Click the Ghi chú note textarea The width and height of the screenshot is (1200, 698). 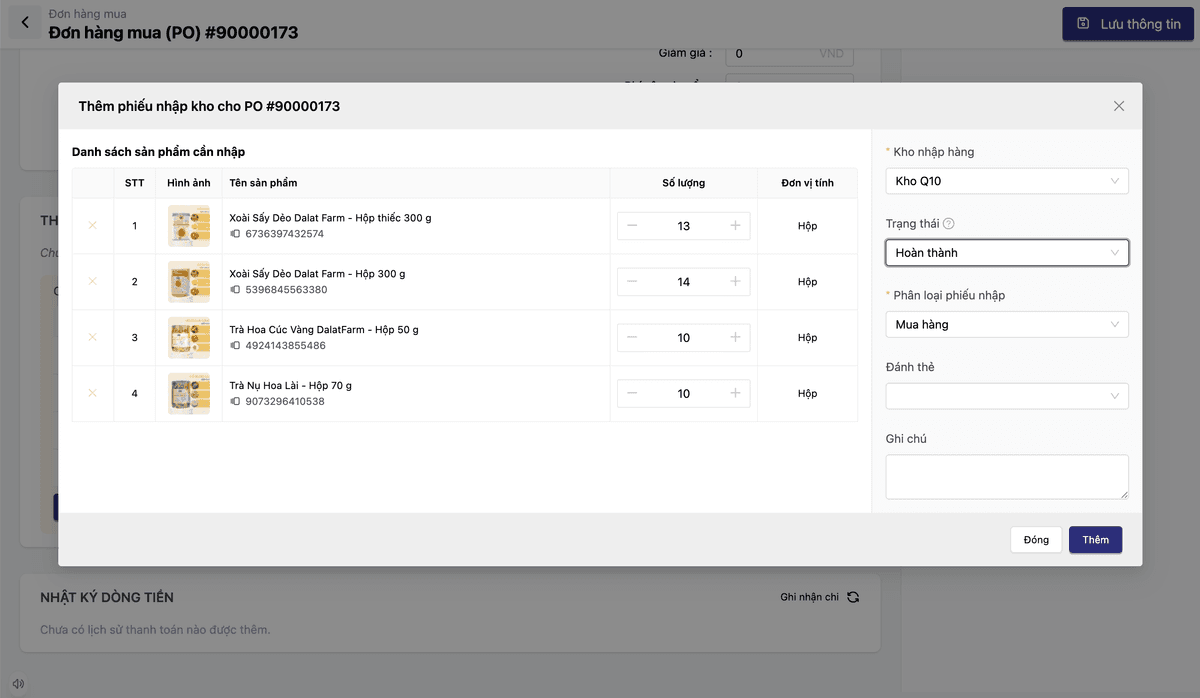[1006, 477]
